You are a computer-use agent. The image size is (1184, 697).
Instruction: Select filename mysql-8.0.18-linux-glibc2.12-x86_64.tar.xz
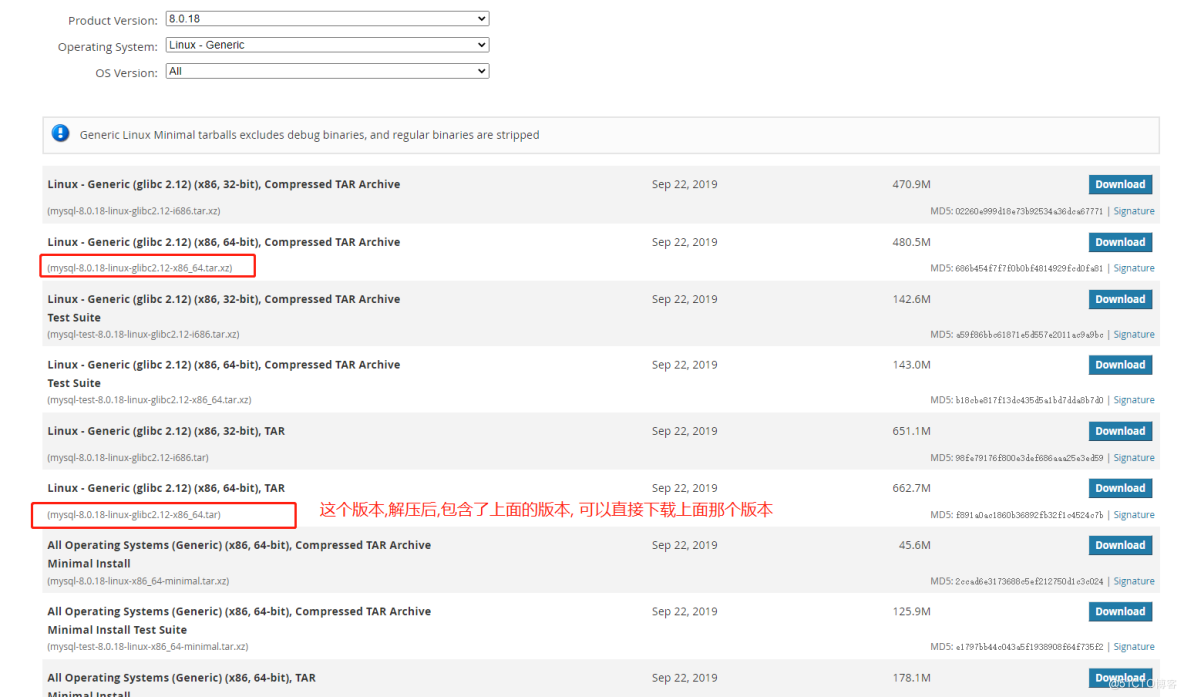pyautogui.click(x=140, y=268)
